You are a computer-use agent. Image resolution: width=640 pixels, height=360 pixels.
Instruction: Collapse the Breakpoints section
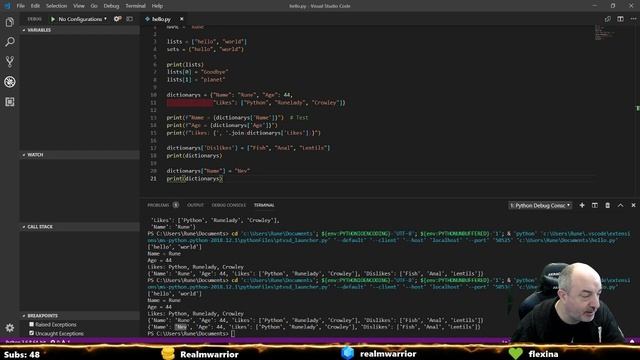click(80, 316)
